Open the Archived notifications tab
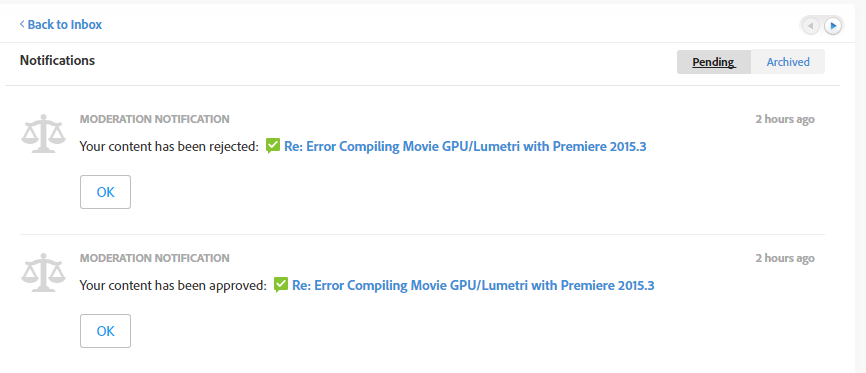Screen dimensions: 866x373 [788, 62]
